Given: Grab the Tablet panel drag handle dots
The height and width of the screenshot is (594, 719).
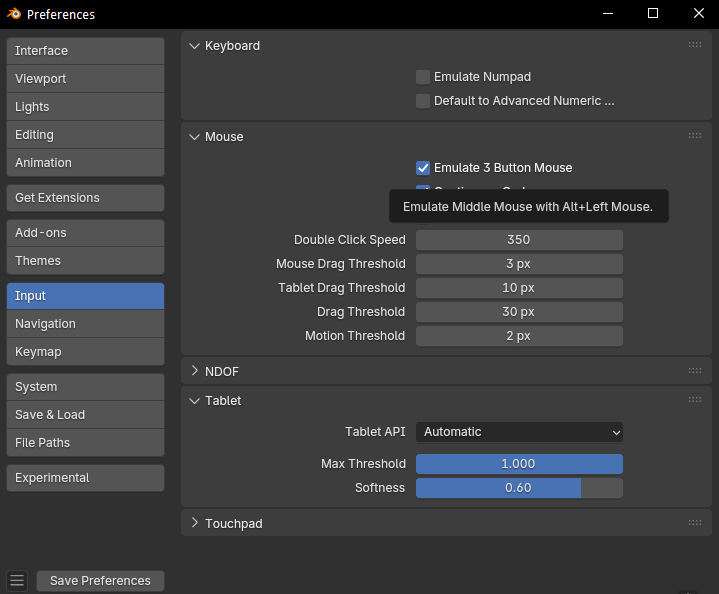Looking at the screenshot, I should (695, 400).
